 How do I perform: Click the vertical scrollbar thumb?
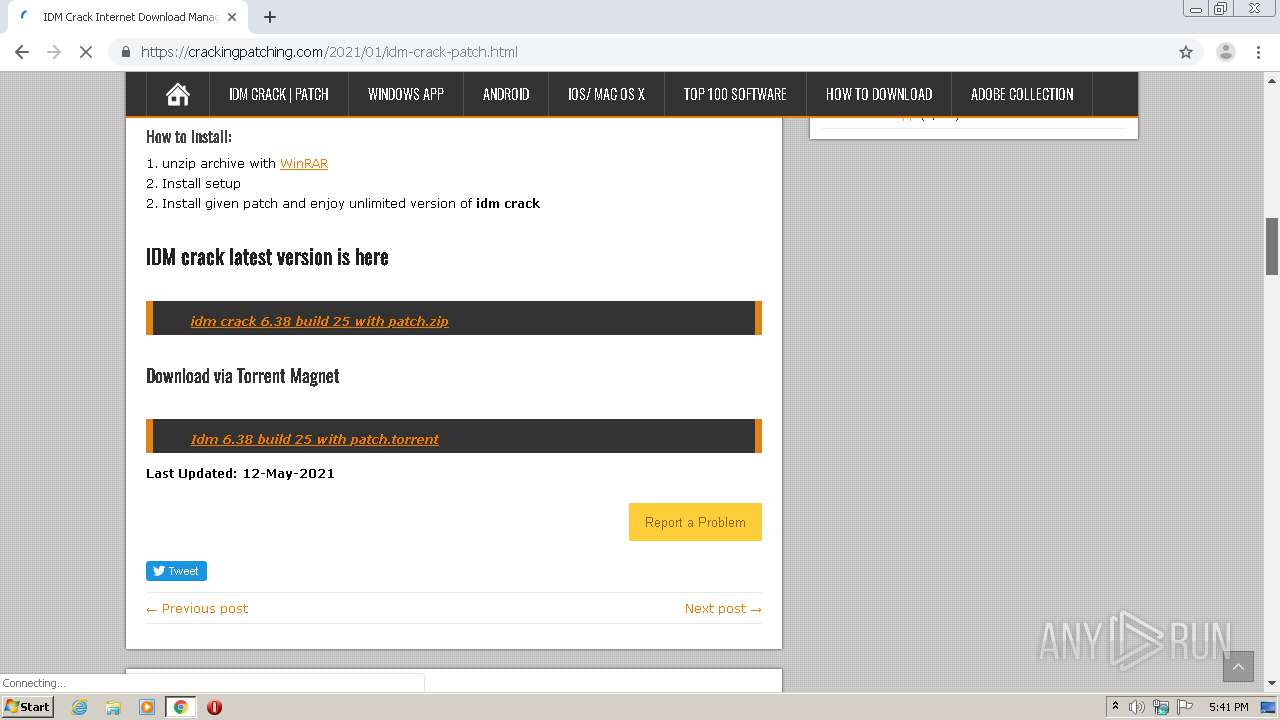tap(1272, 245)
